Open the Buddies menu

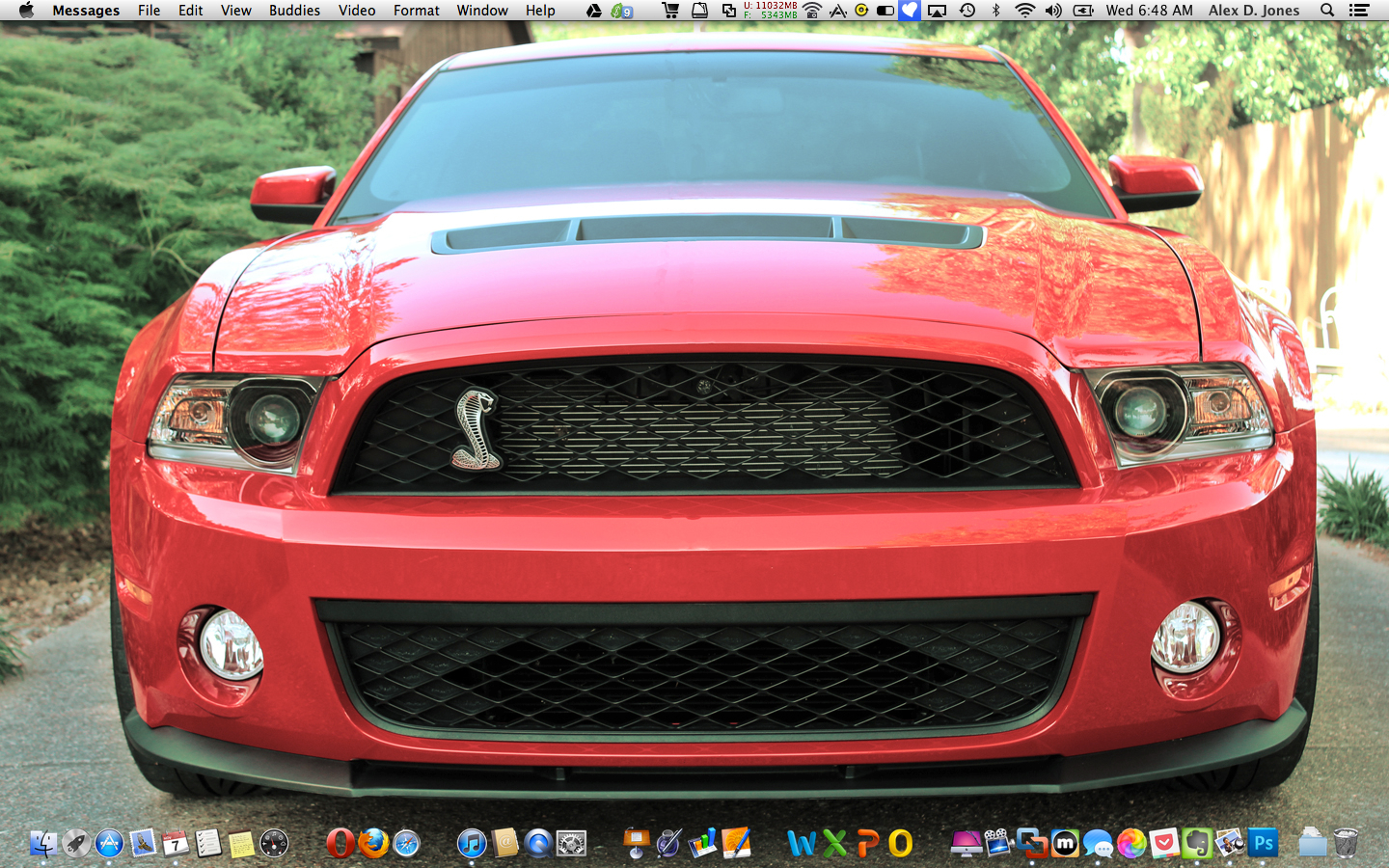[x=294, y=11]
